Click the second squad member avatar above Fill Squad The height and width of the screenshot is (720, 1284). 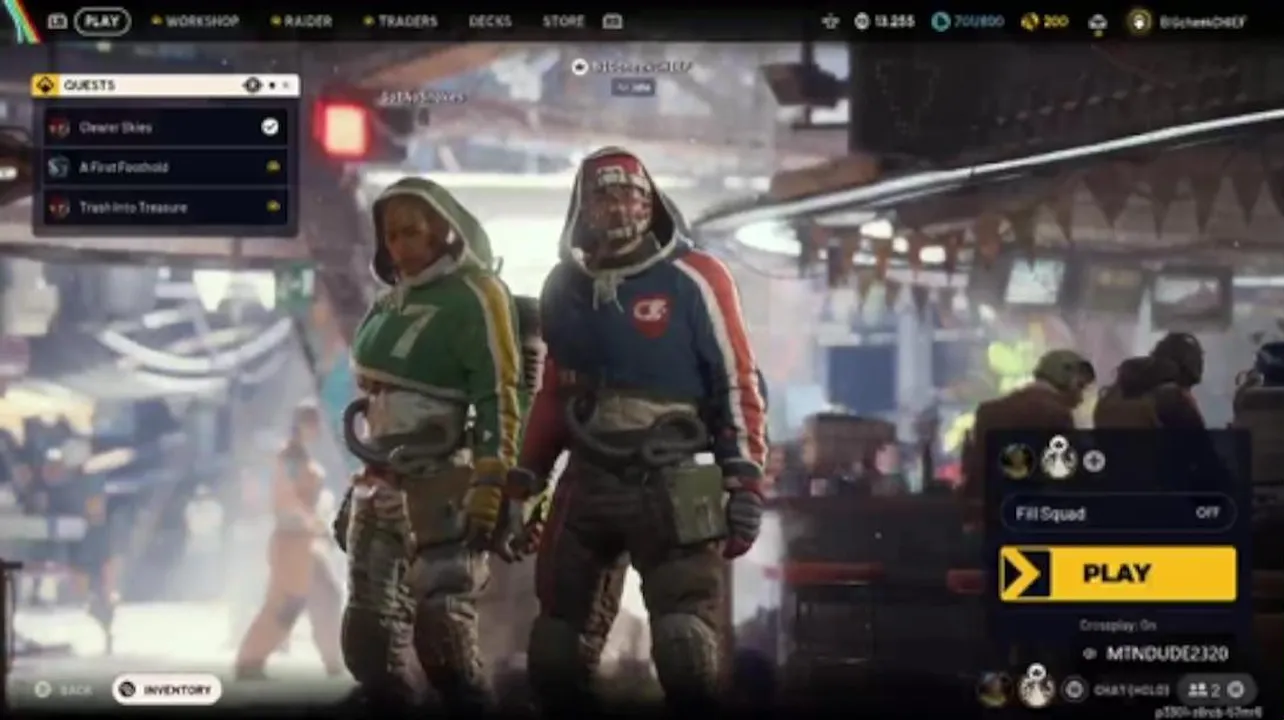[1058, 458]
